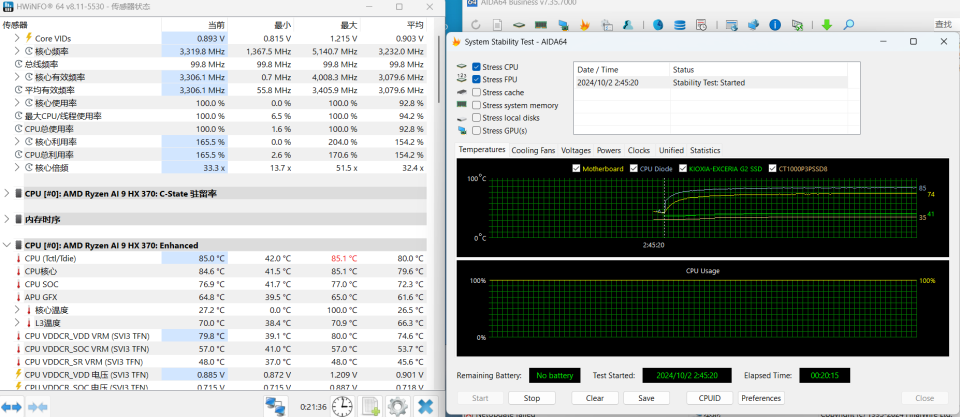Click the Stop button in stability test
960x417 pixels.
[531, 398]
